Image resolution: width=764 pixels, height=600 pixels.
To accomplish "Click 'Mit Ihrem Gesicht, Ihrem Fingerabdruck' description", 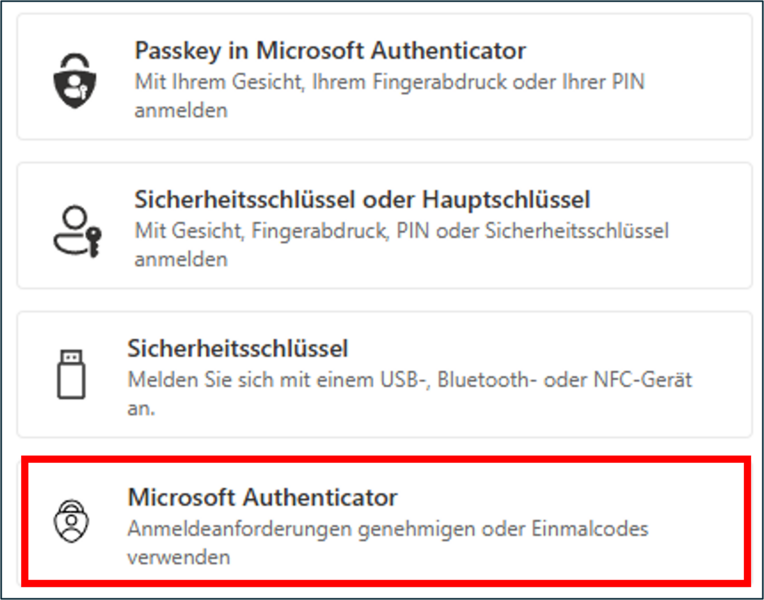I will pyautogui.click(x=390, y=81).
